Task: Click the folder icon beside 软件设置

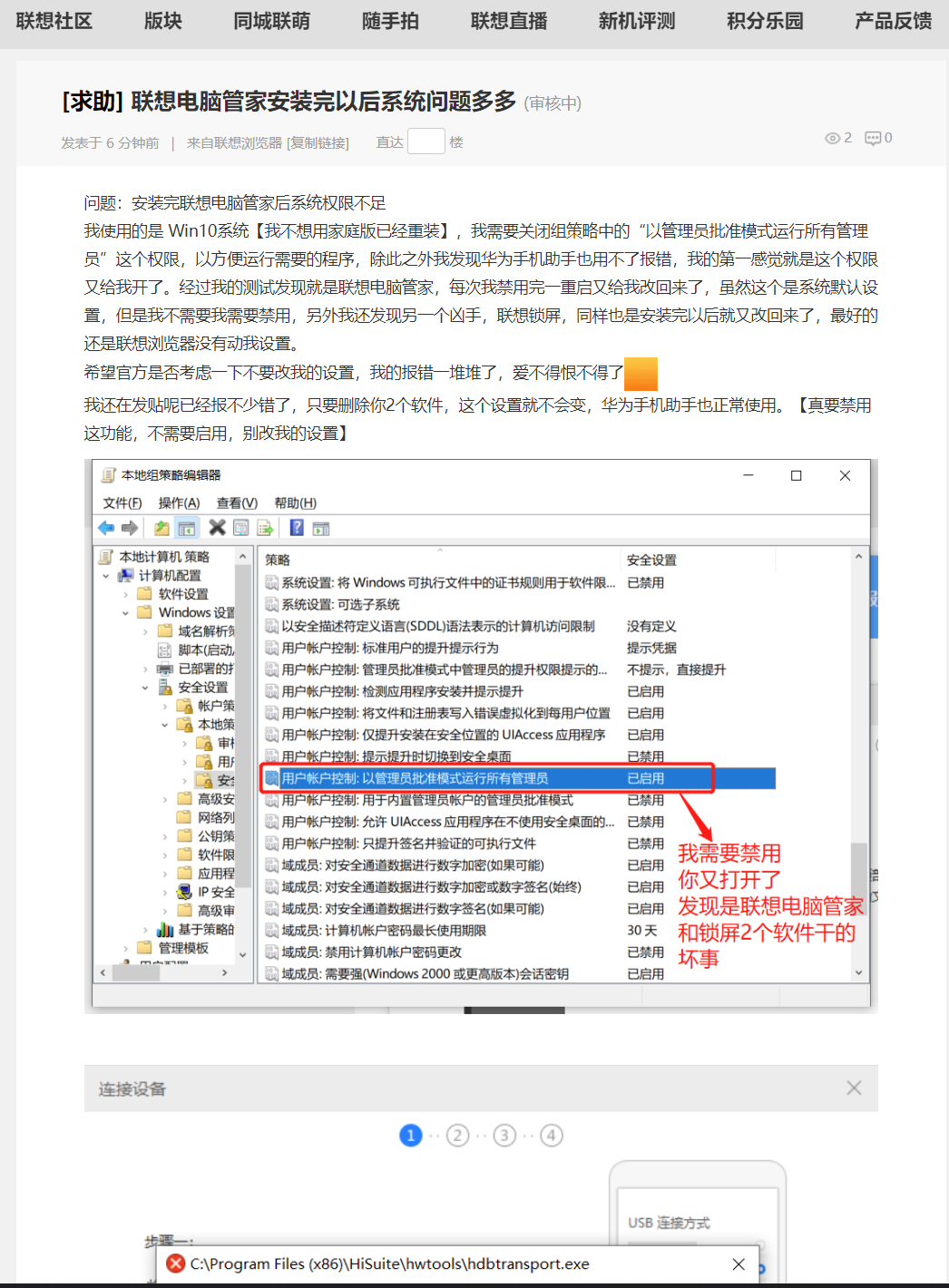Action: (x=144, y=594)
